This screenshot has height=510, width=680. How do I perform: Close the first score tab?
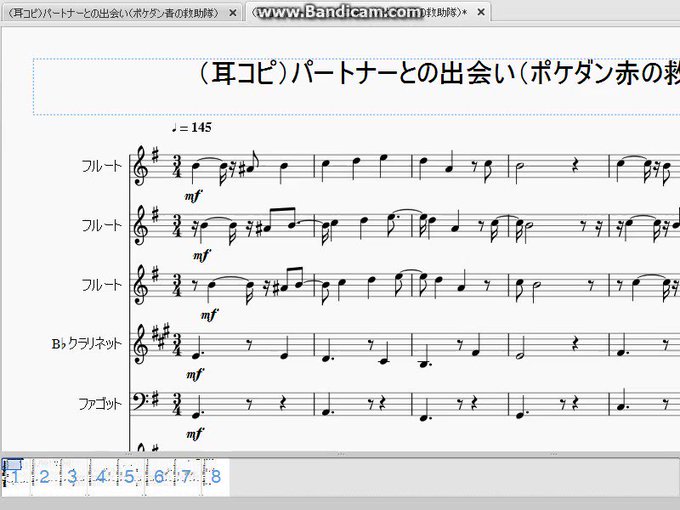point(233,13)
